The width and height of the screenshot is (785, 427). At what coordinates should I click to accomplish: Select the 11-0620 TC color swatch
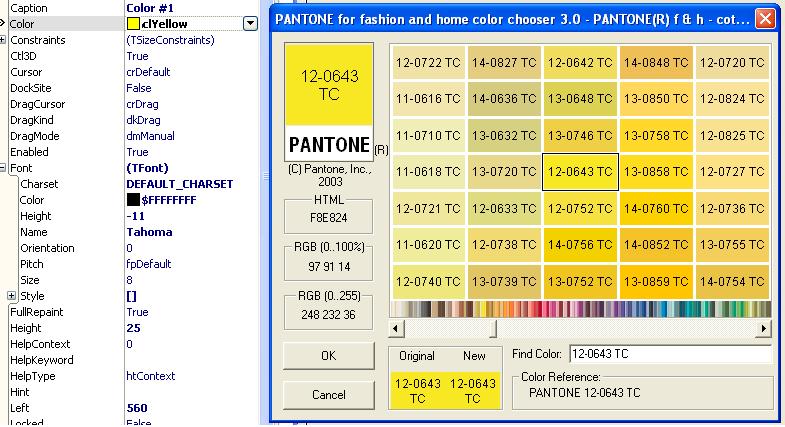click(x=429, y=245)
